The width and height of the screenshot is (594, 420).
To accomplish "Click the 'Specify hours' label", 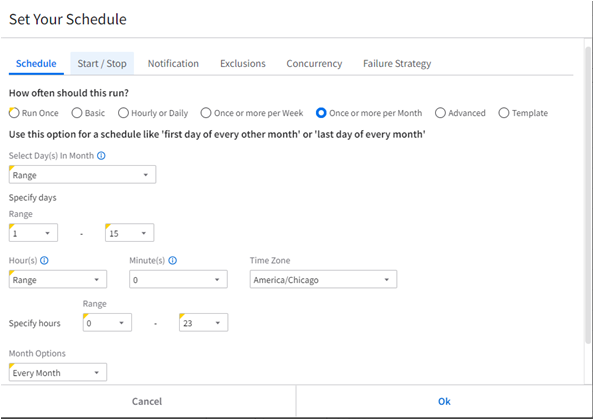I will pyautogui.click(x=34, y=323).
